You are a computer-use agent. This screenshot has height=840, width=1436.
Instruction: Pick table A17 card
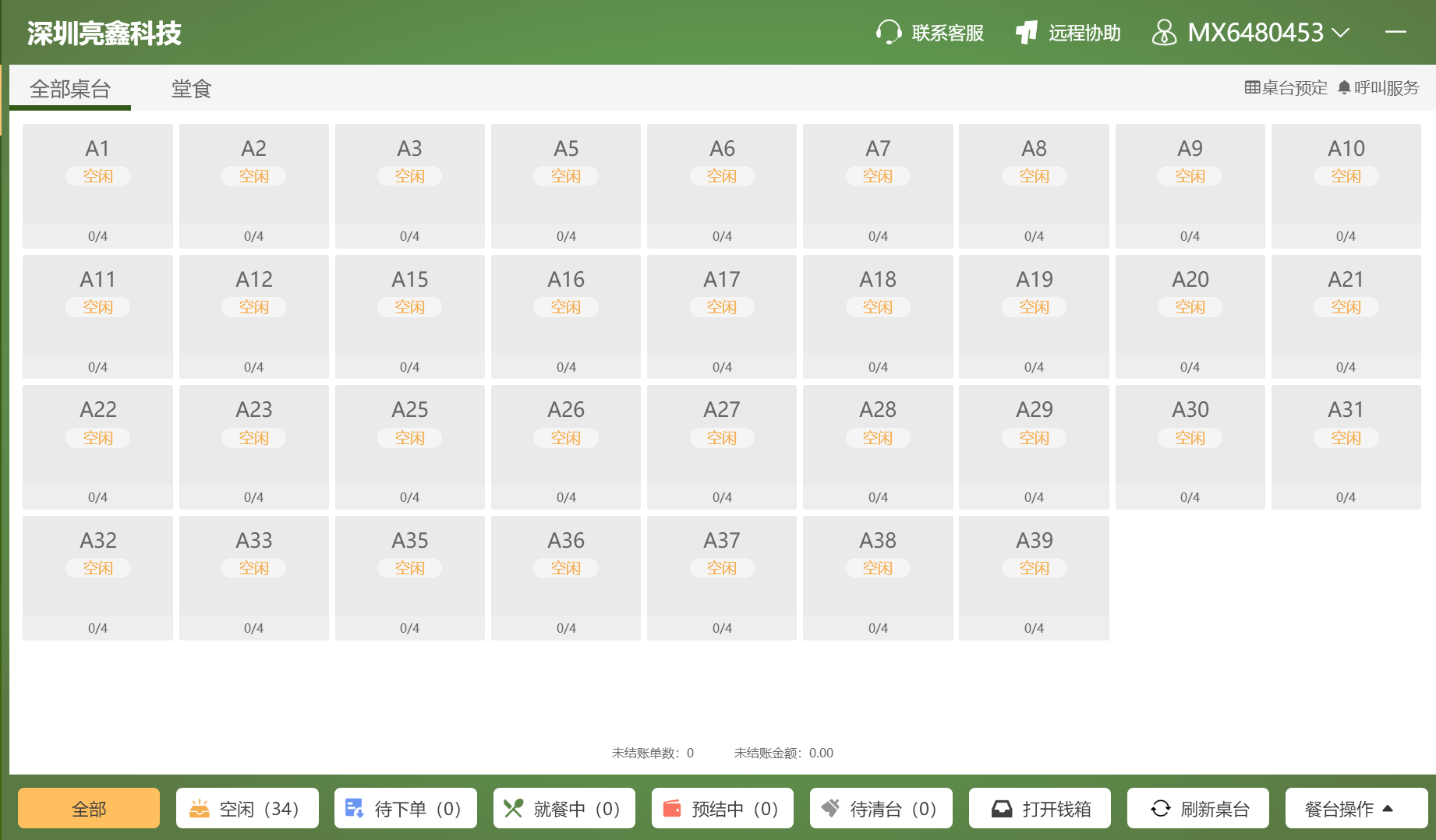pos(722,317)
